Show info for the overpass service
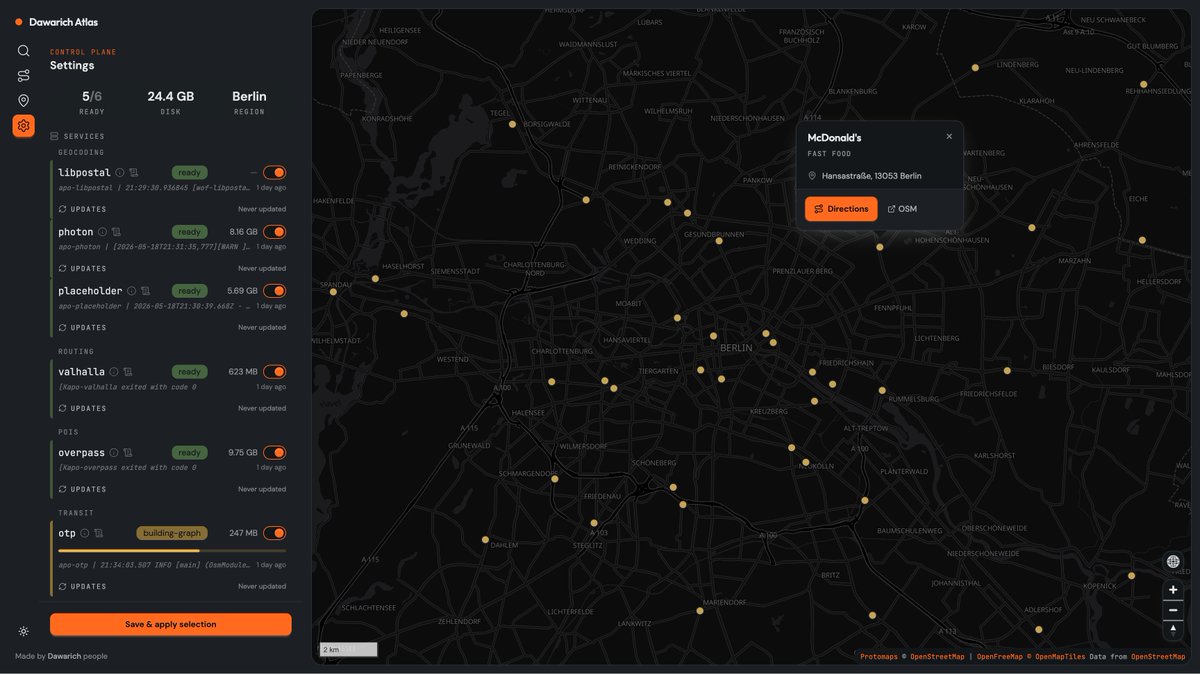 (114, 453)
